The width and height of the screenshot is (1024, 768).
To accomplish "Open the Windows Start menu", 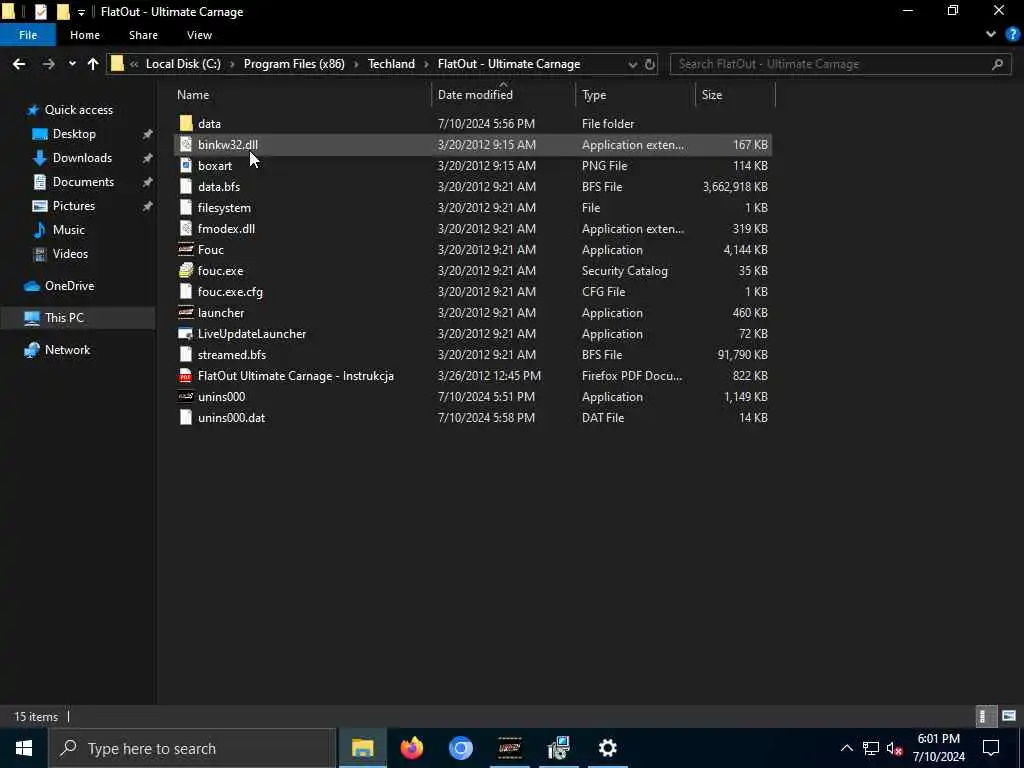I will (x=24, y=748).
